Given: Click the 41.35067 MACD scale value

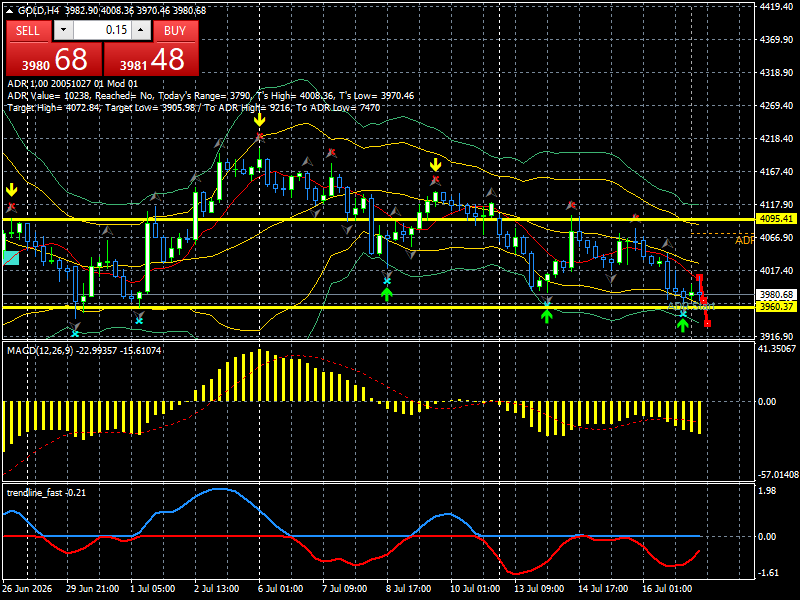Looking at the screenshot, I should [777, 349].
